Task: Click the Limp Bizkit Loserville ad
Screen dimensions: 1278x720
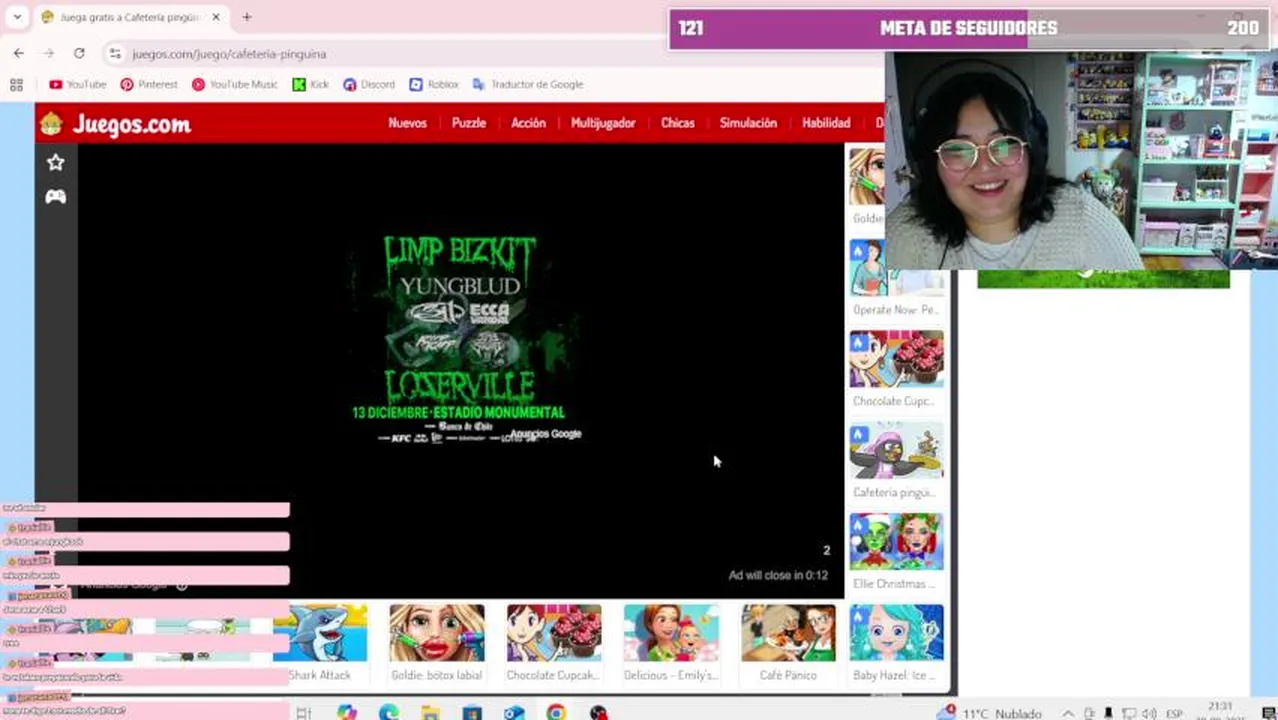Action: point(460,338)
